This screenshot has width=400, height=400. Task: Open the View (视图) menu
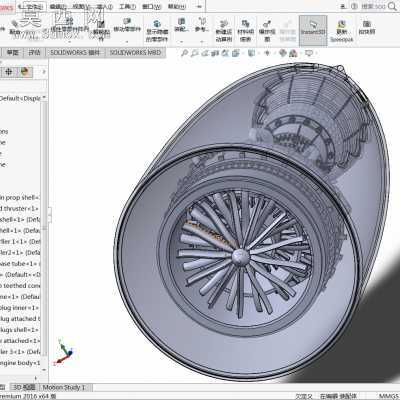[80, 6]
